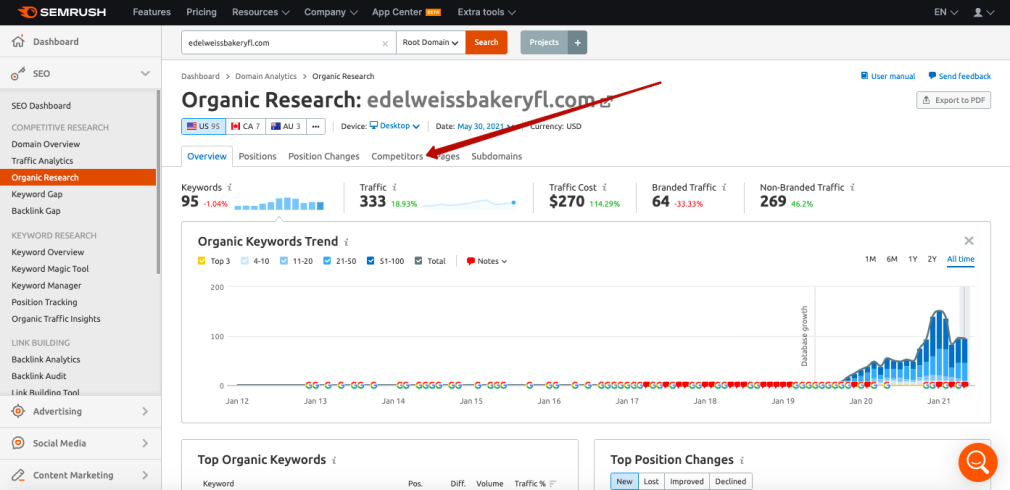Click the plus icon next to Projects
Screen dimensions: 1010x490
(578, 43)
